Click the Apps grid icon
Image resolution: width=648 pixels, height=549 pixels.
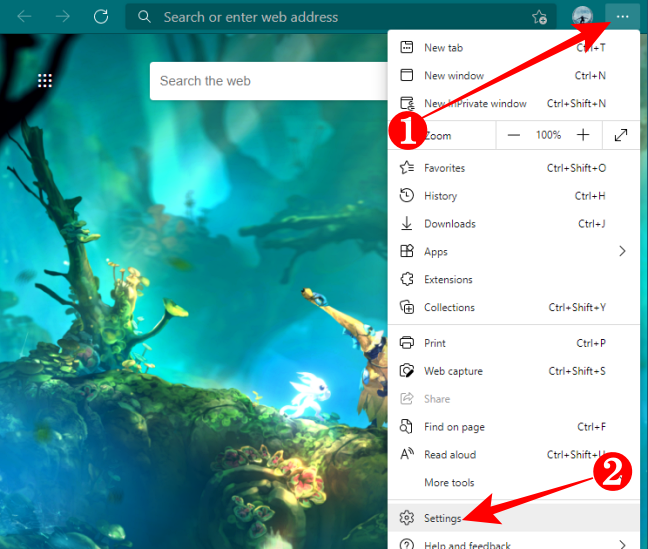[407, 251]
